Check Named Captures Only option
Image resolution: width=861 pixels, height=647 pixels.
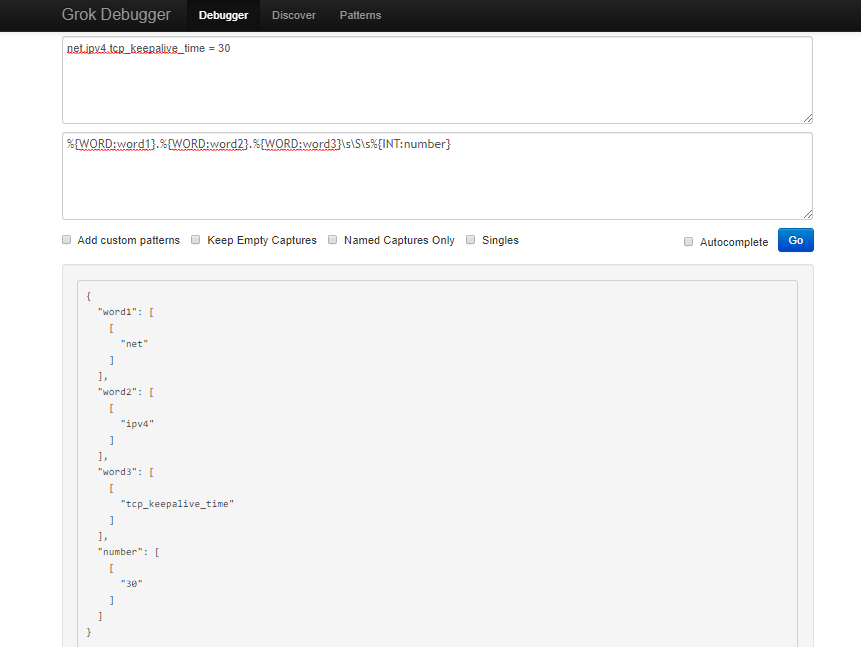[x=332, y=239]
